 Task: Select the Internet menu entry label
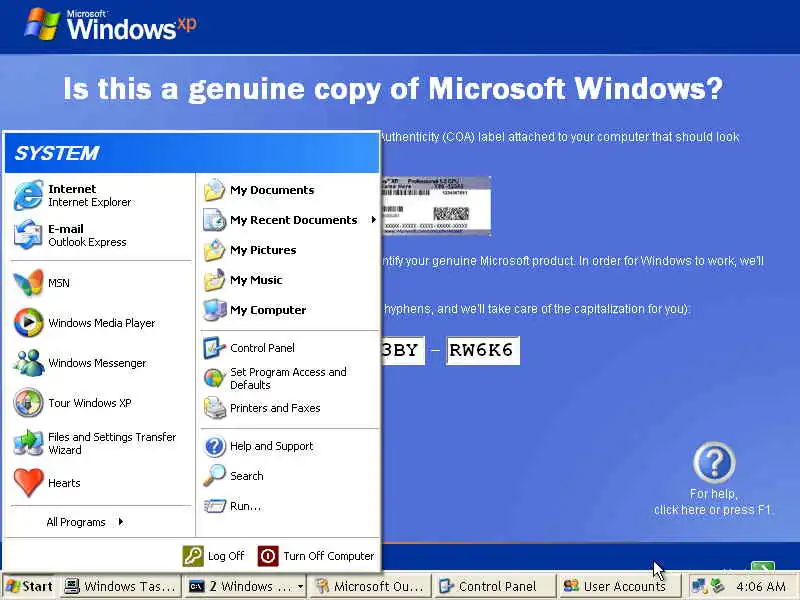pyautogui.click(x=72, y=189)
